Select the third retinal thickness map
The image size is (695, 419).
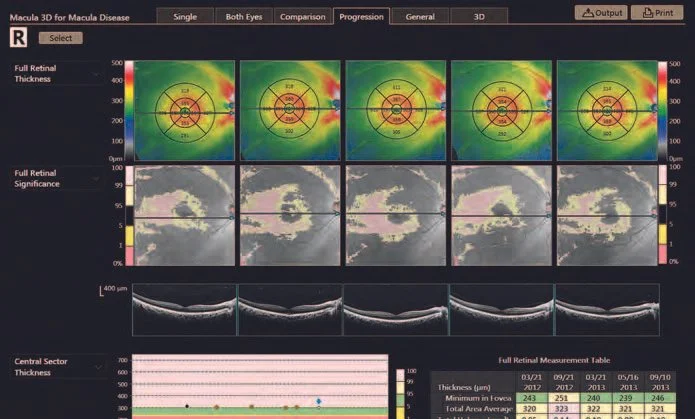coord(396,110)
